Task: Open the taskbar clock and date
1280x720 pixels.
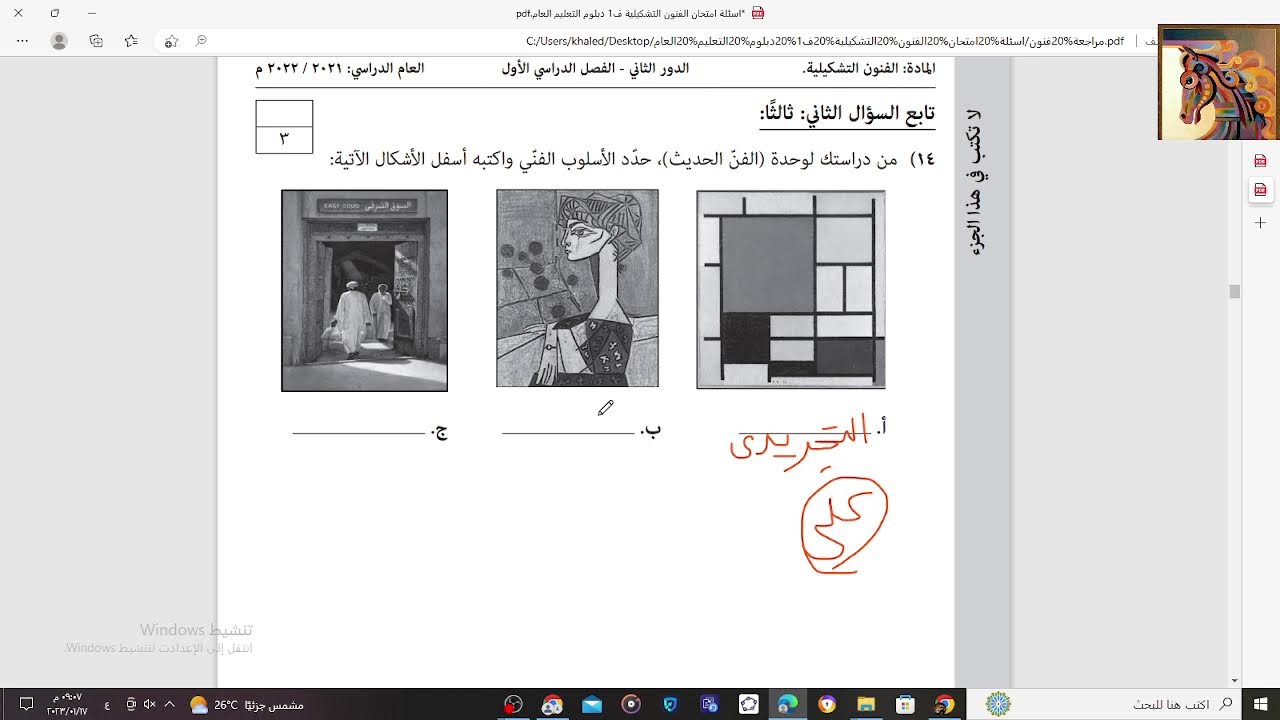Action: click(67, 704)
